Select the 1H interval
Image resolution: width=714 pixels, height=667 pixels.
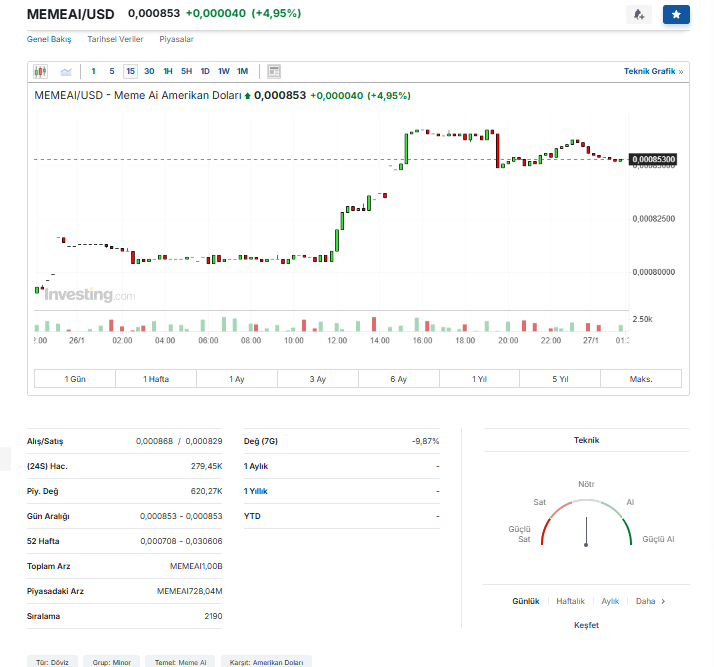pos(168,71)
